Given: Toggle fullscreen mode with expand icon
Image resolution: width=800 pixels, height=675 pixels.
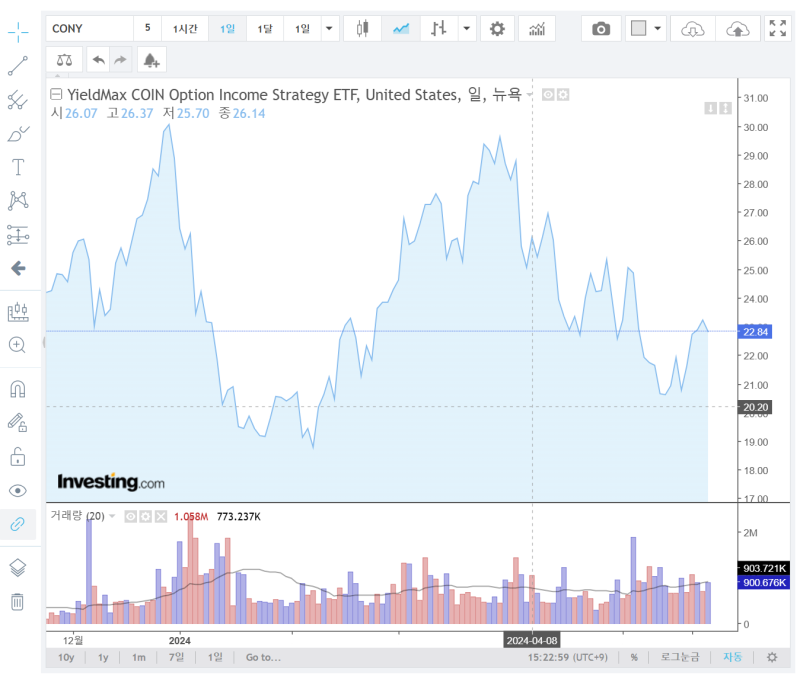Looking at the screenshot, I should tap(779, 28).
